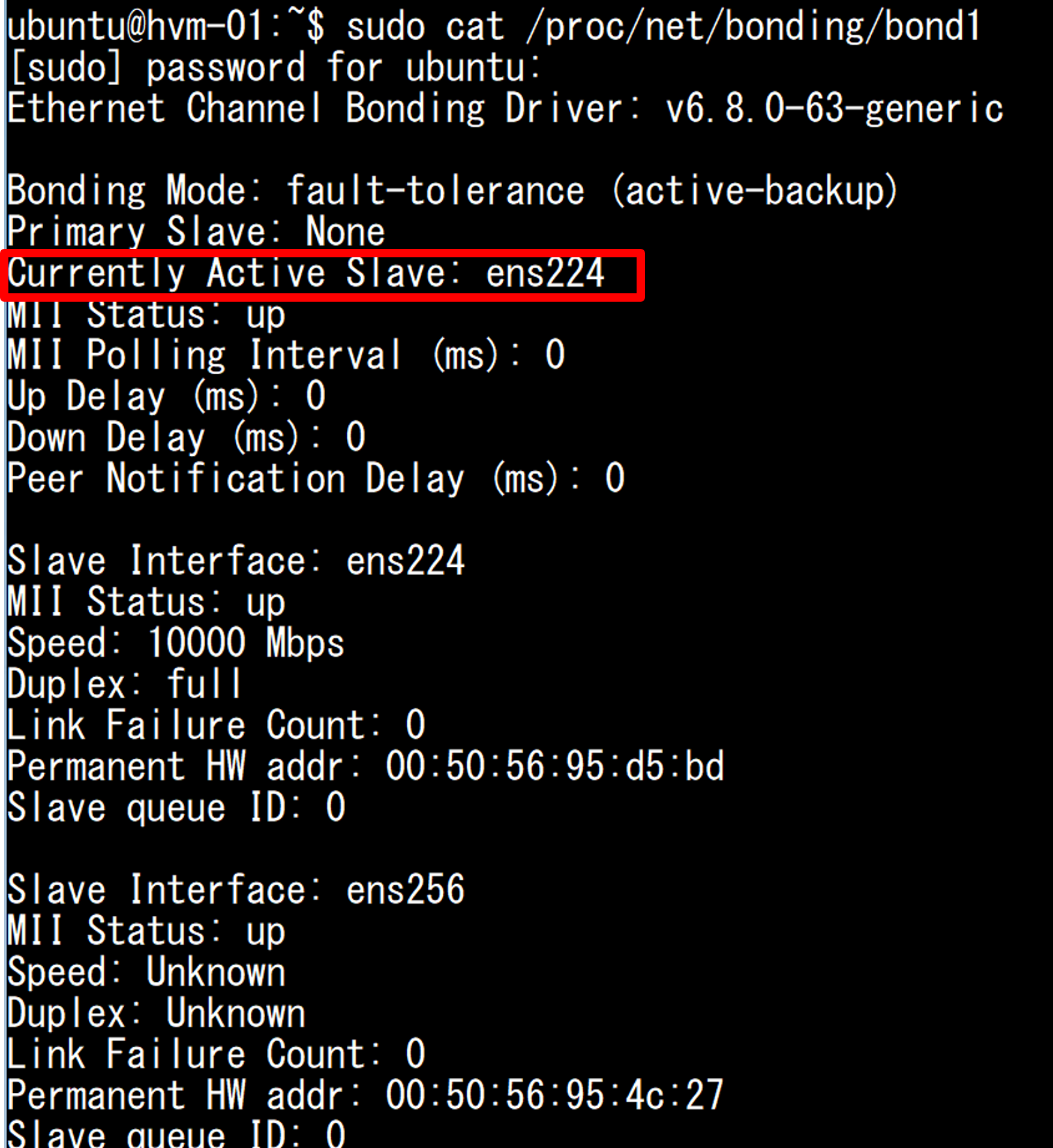This screenshot has height=1148, width=1053.
Task: Click the Primary Slave None line
Action: [x=196, y=232]
